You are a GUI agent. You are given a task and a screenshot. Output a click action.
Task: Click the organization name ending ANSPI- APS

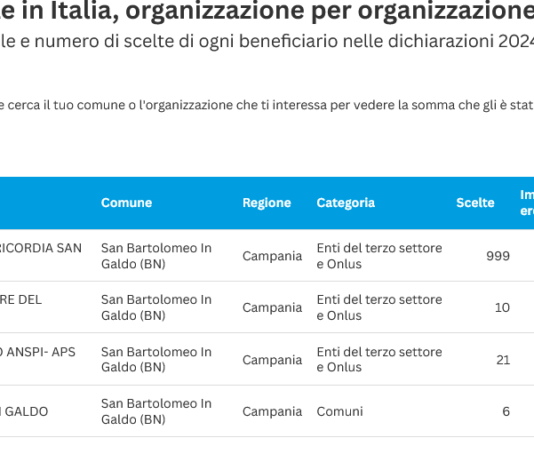pyautogui.click(x=37, y=352)
